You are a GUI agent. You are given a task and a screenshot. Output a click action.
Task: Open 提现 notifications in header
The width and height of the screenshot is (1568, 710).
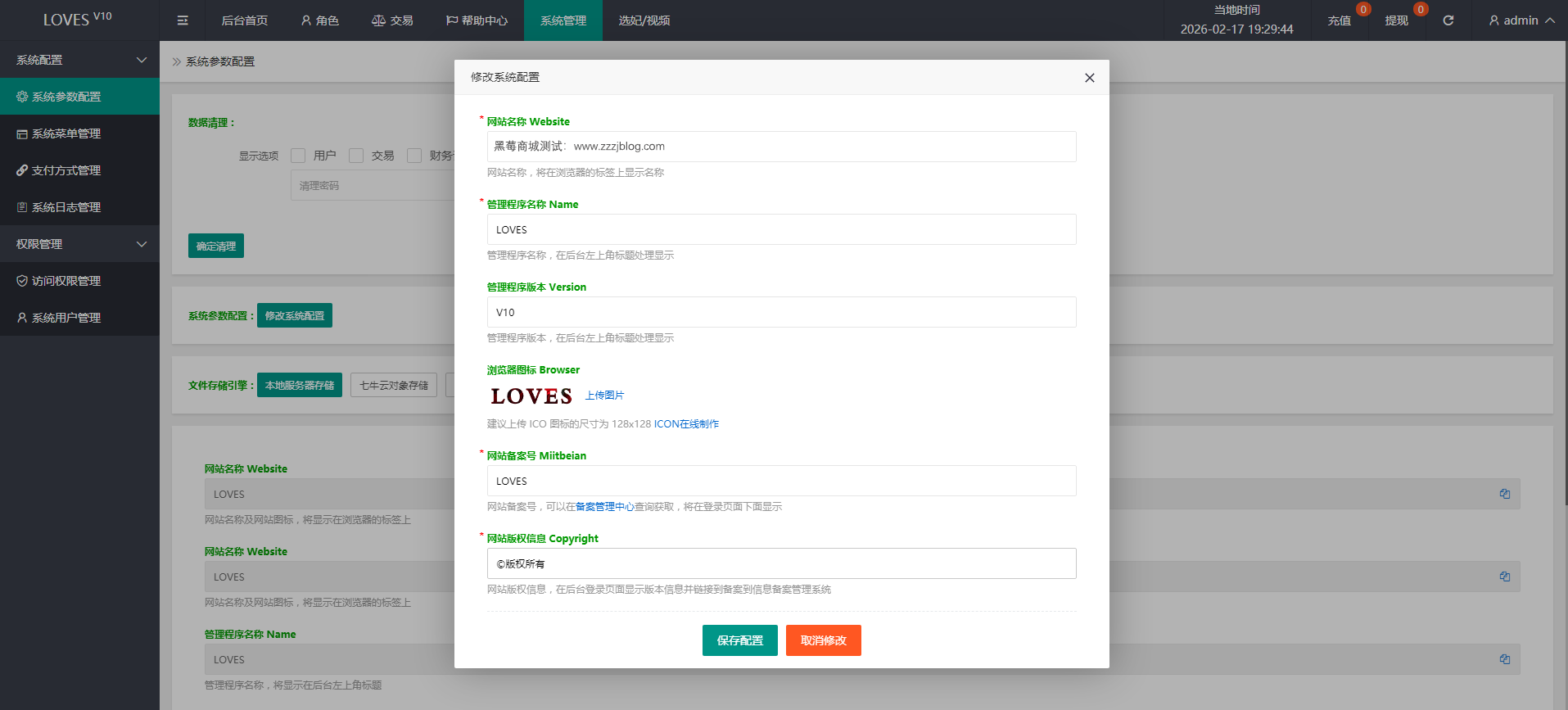click(1397, 20)
